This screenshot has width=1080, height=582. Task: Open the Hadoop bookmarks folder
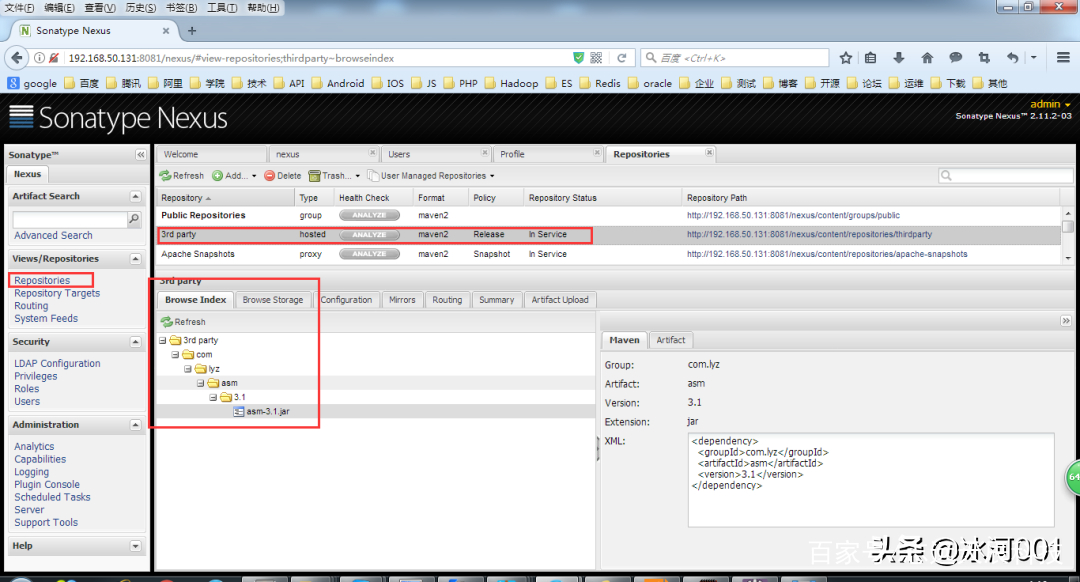pyautogui.click(x=512, y=83)
